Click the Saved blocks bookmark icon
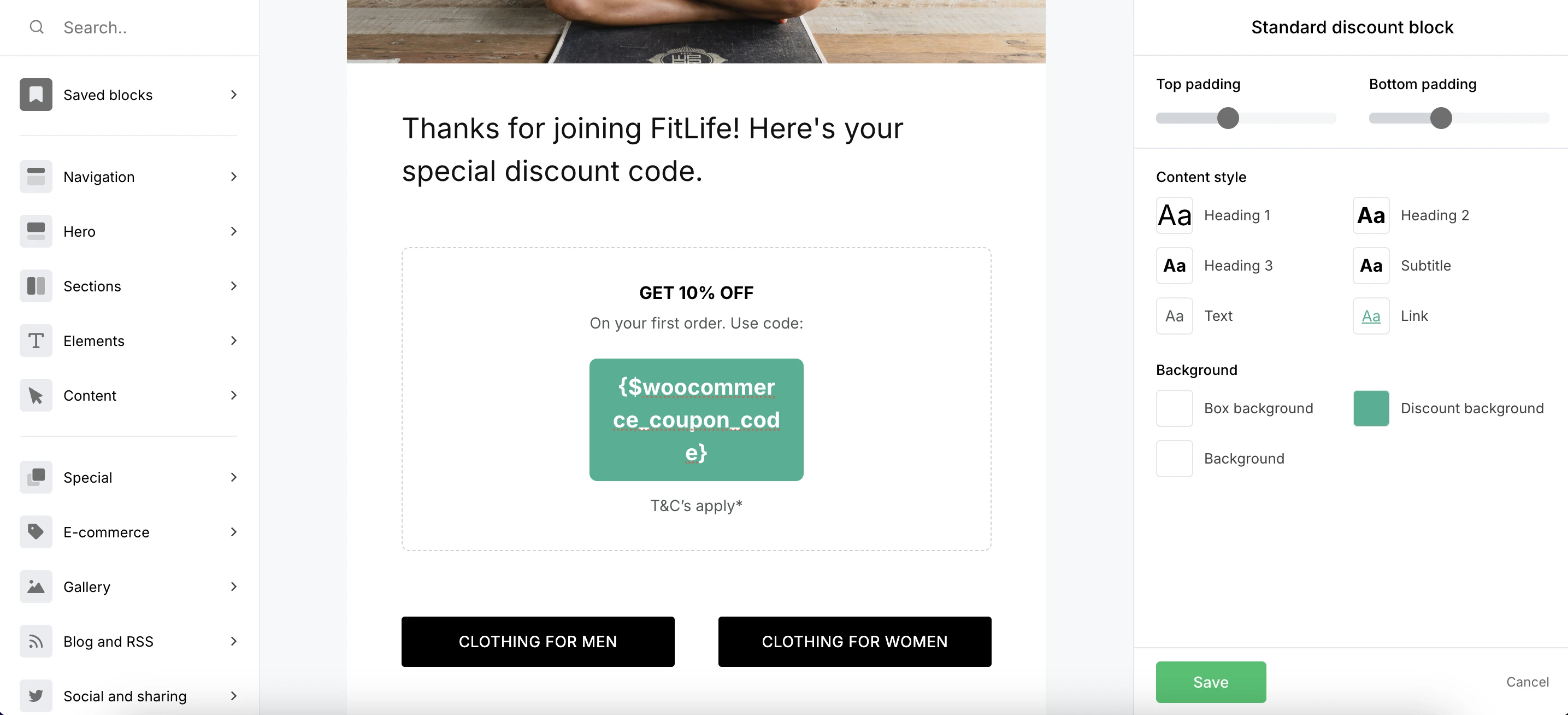This screenshot has width=1568, height=715. click(x=36, y=95)
